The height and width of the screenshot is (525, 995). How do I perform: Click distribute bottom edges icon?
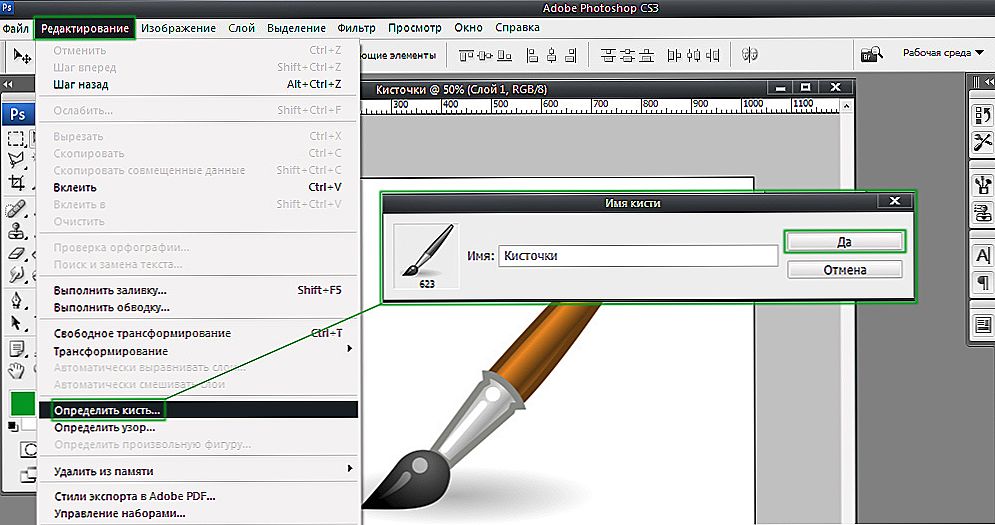coord(646,56)
